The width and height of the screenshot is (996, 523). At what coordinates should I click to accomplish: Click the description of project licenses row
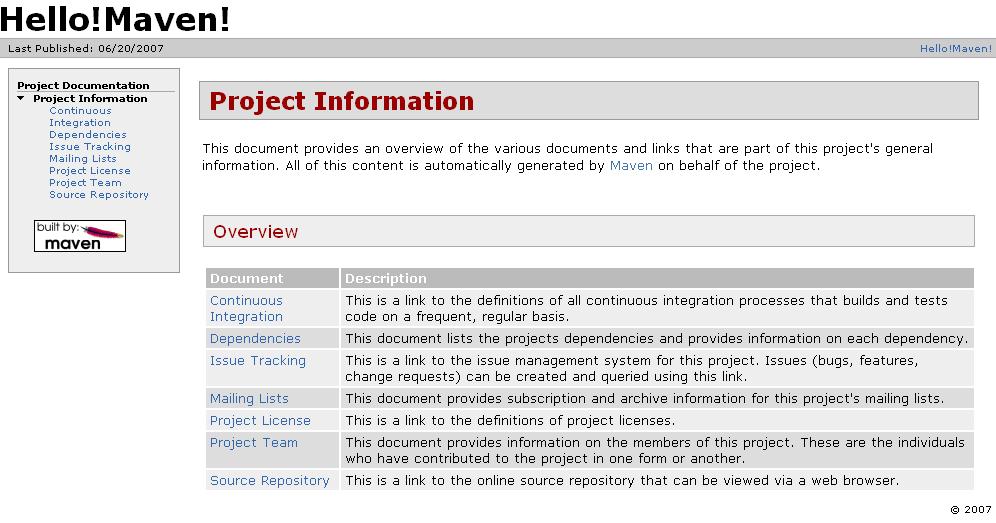tap(657, 421)
